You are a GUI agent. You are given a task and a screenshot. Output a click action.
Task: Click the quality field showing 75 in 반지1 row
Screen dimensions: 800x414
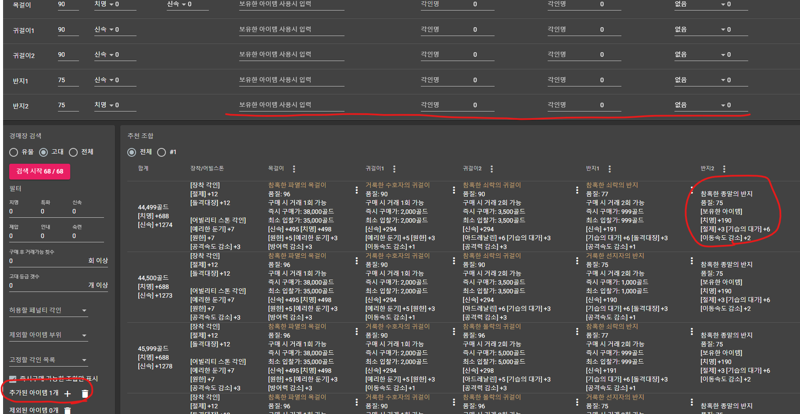click(68, 80)
